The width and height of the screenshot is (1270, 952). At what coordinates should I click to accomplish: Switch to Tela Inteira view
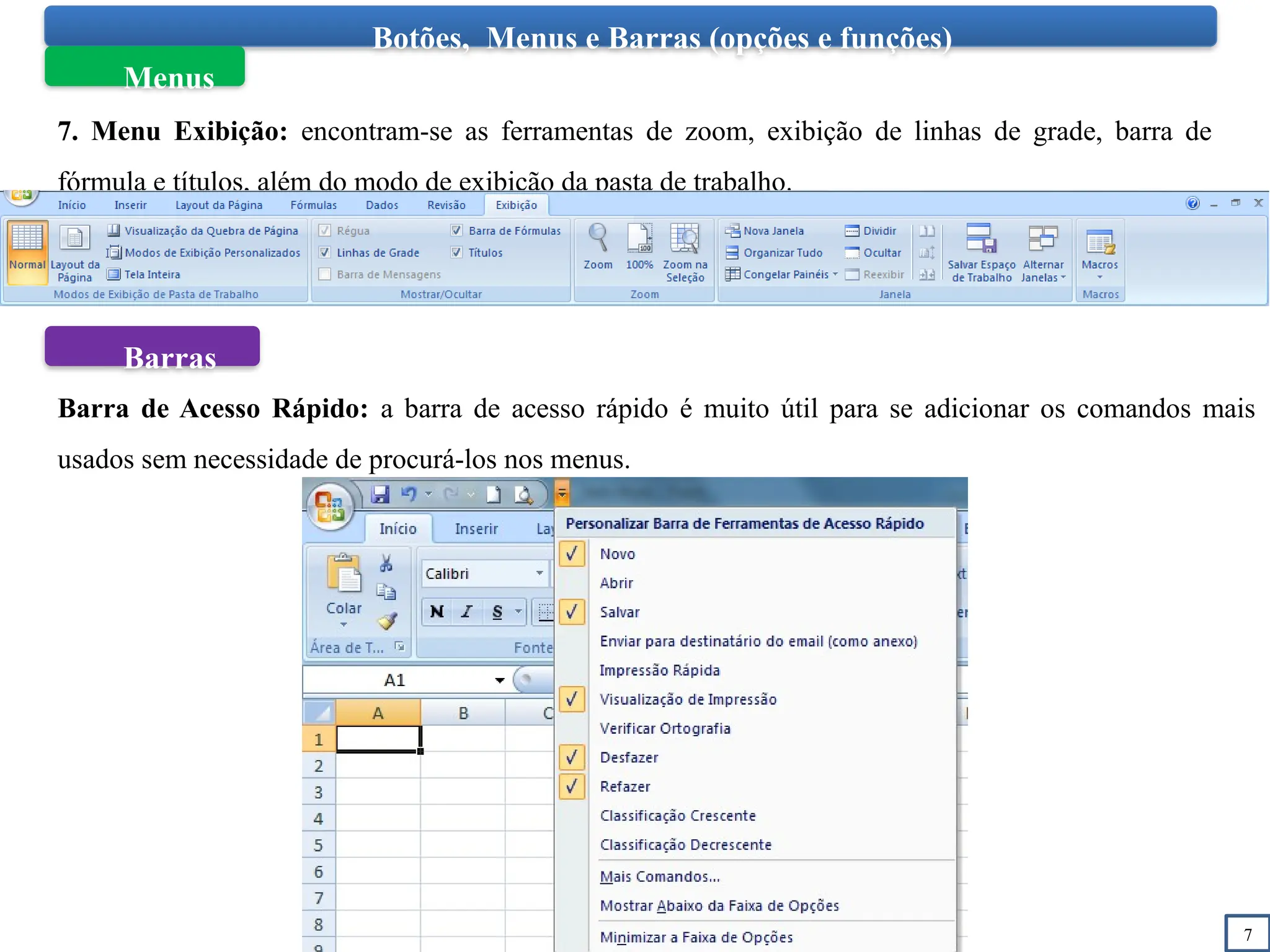coord(144,275)
